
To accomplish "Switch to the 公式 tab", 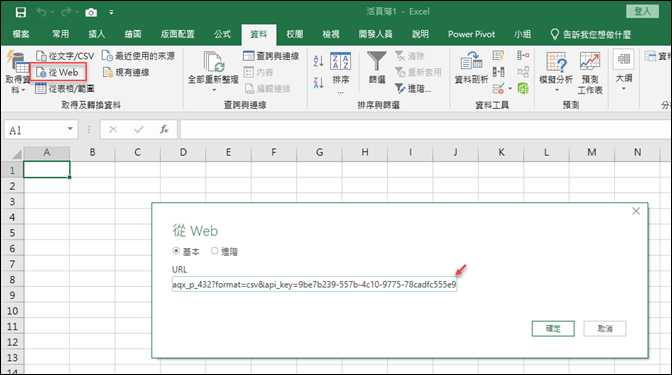I will [222, 34].
